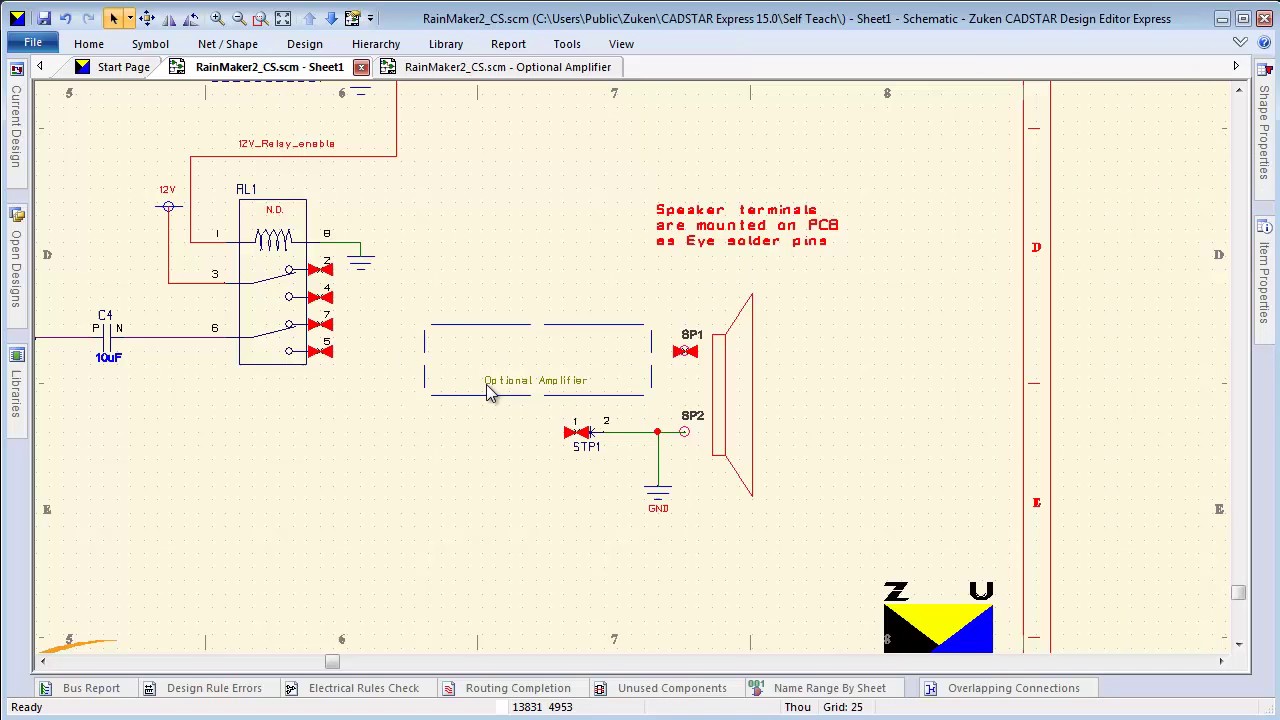Open the Net / Shape ribbon tab

click(x=228, y=44)
